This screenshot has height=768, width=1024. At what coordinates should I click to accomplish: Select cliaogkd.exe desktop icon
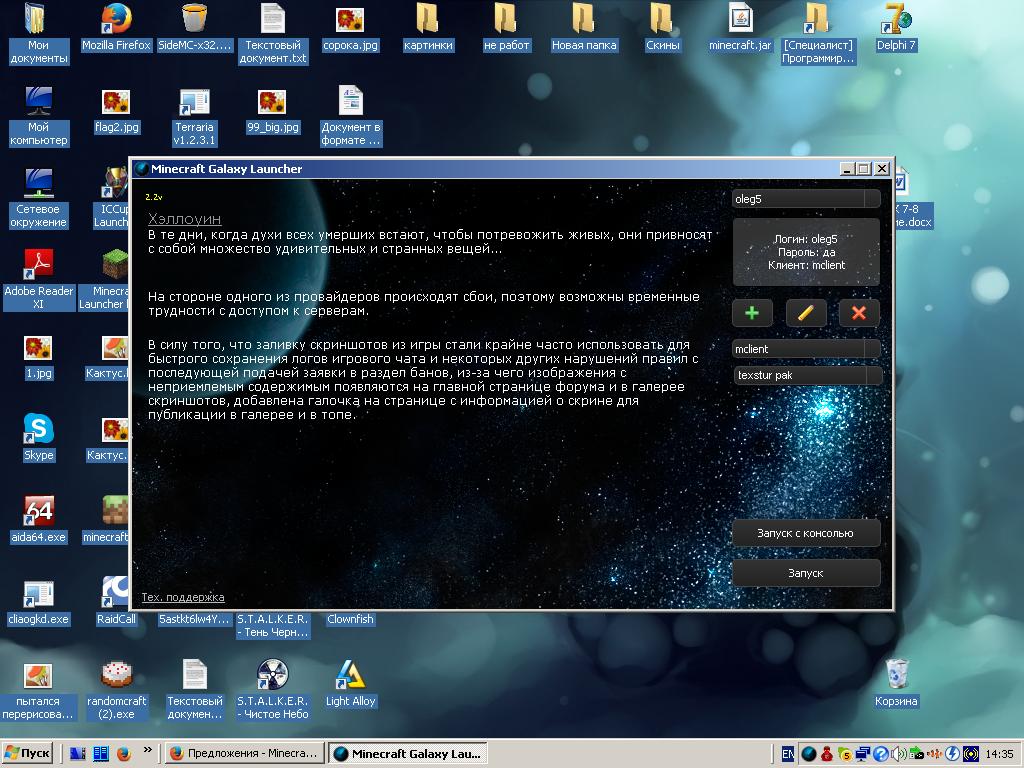38,601
